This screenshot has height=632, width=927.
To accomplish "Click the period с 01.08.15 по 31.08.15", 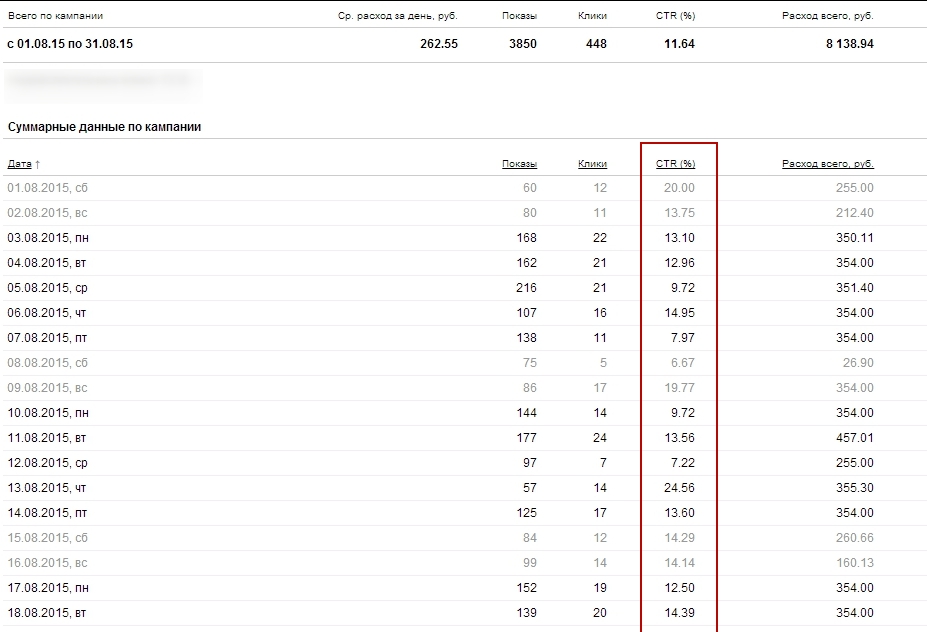I will [x=70, y=44].
